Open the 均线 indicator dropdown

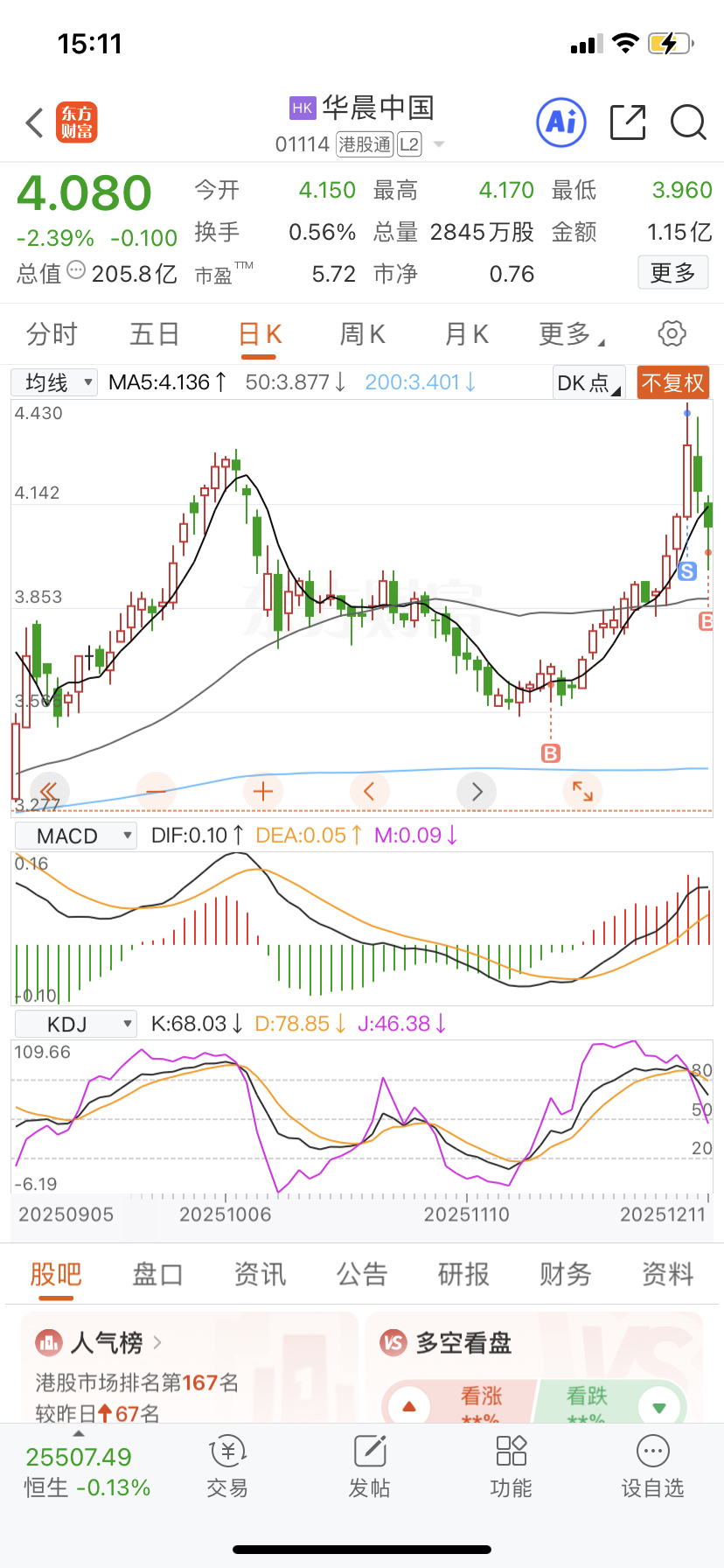tap(54, 382)
